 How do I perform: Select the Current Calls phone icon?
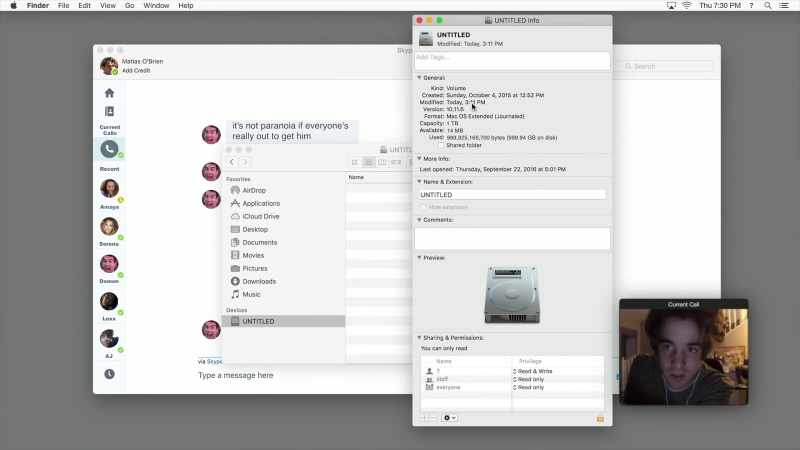point(109,149)
